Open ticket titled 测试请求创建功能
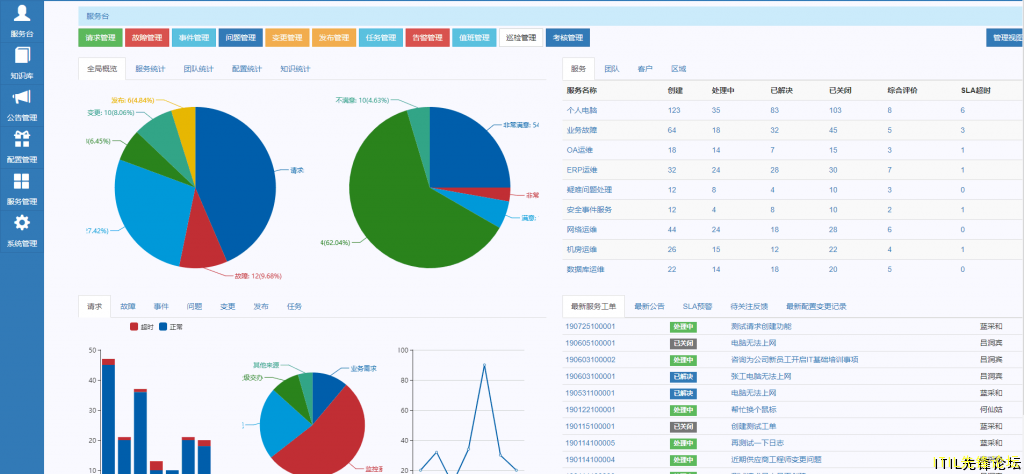Screen dimensions: 1024x474 [x=761, y=326]
